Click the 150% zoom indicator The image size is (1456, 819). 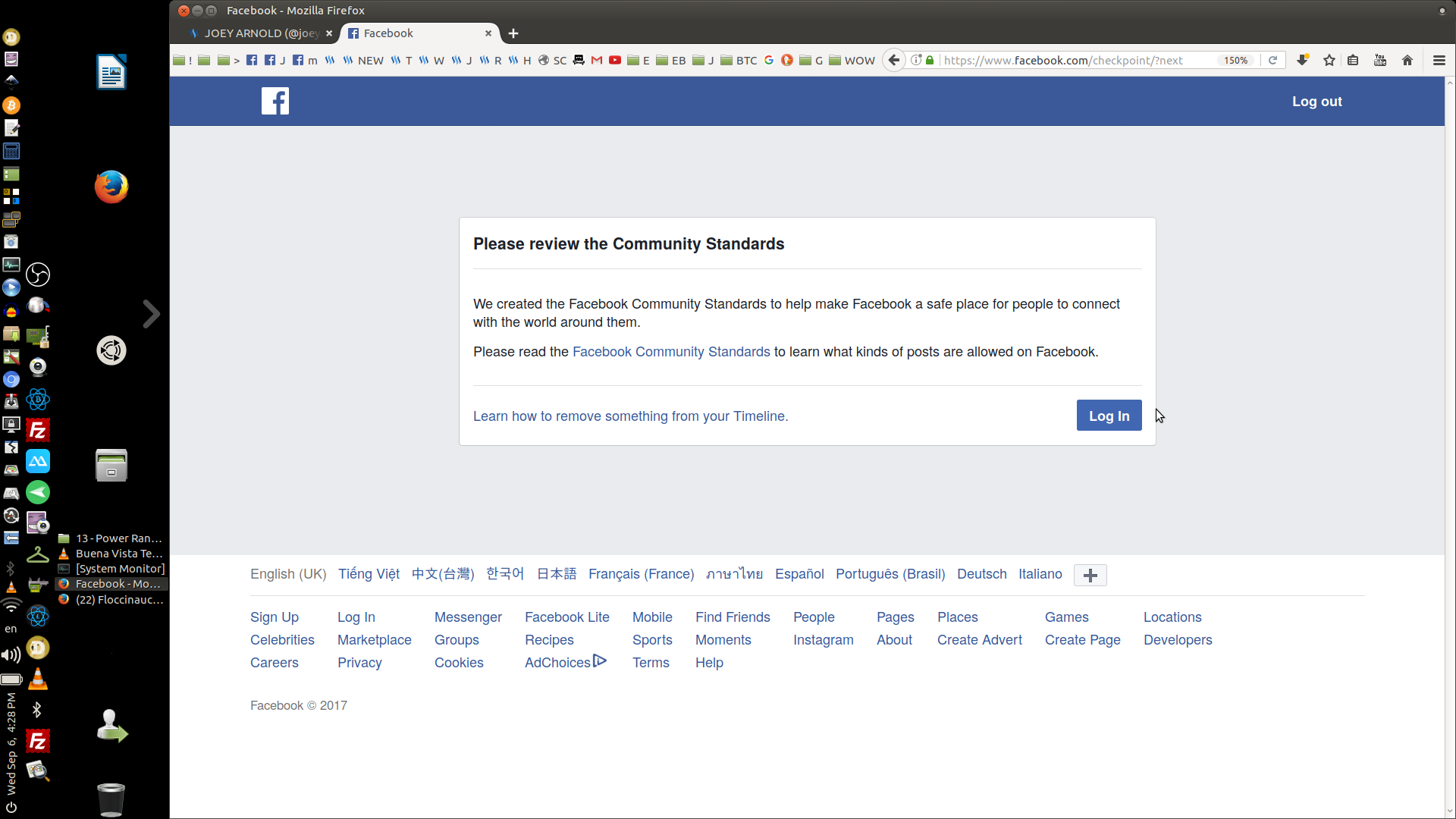(1235, 61)
